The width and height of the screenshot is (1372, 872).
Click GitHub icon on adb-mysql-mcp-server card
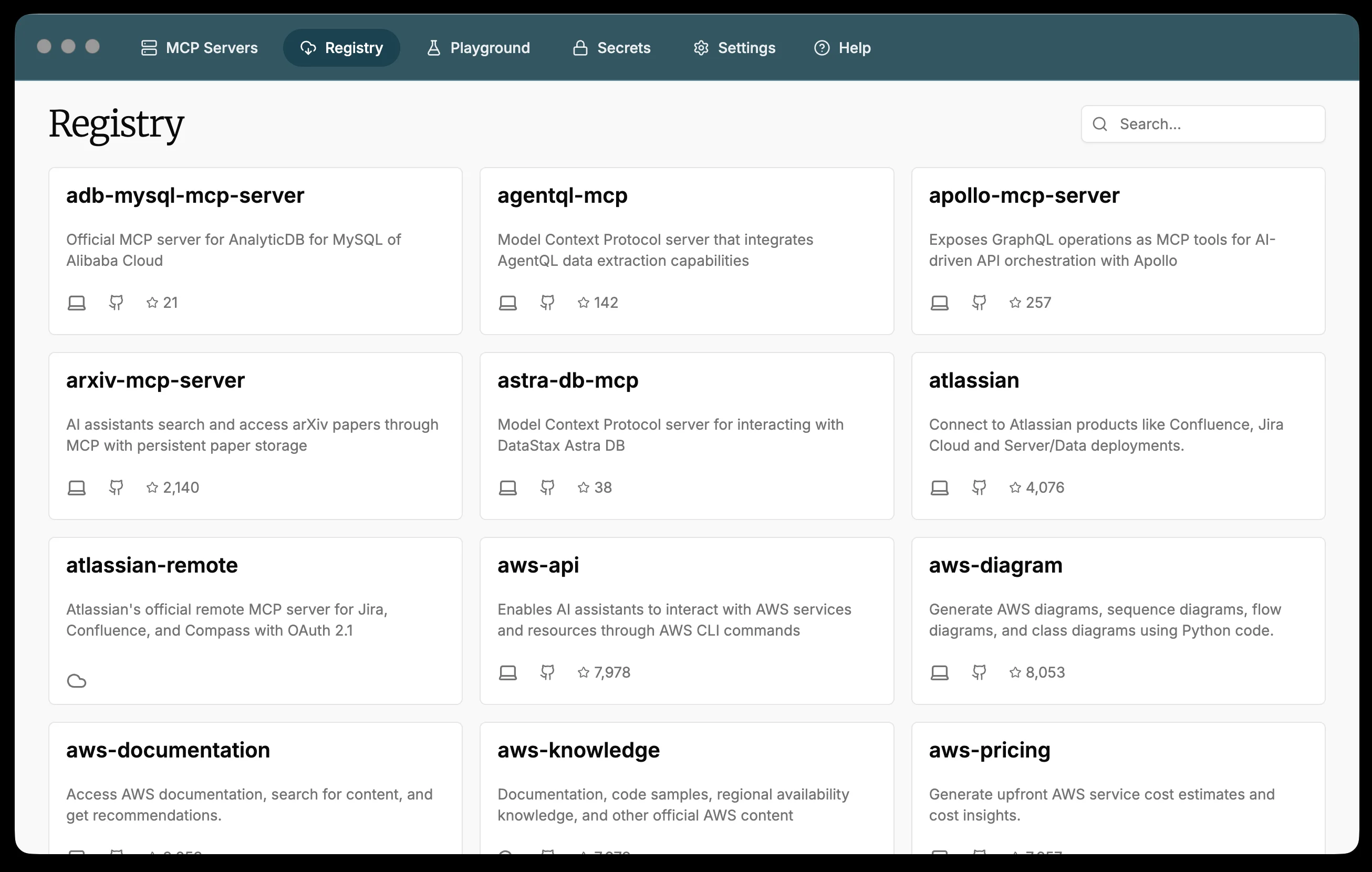tap(116, 303)
